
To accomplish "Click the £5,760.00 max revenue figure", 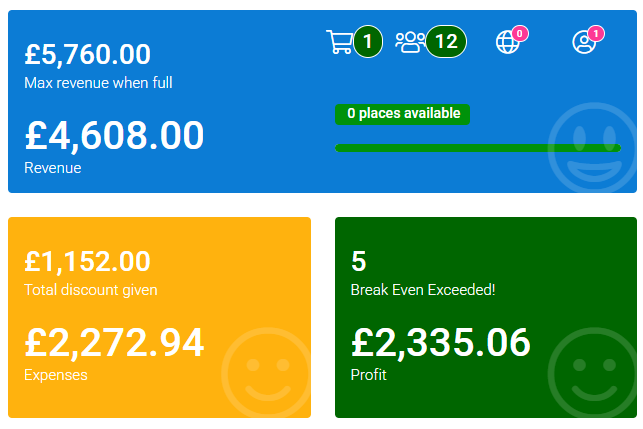I will click(87, 55).
